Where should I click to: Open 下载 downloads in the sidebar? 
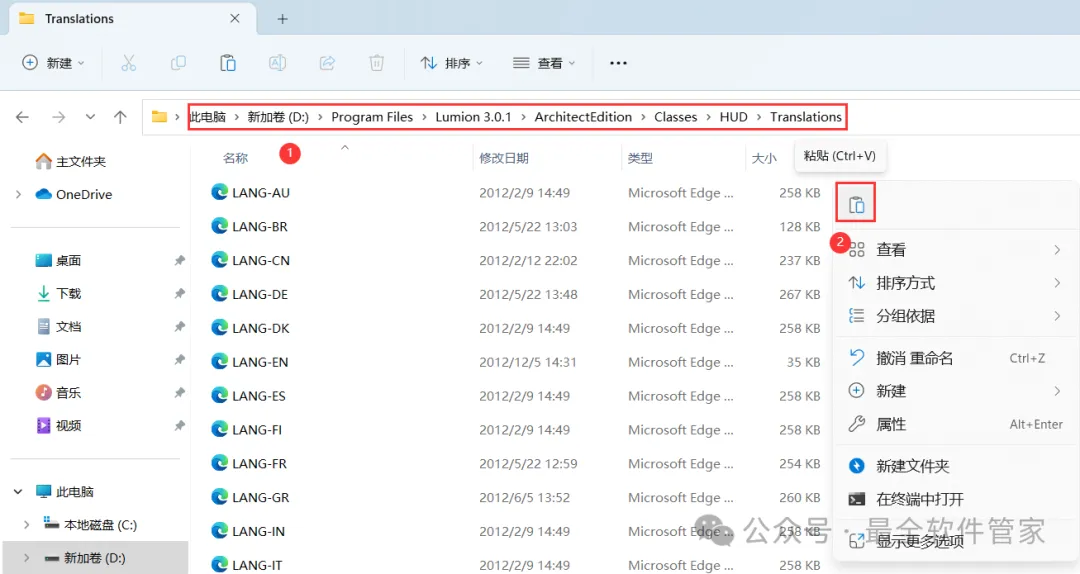(59, 294)
